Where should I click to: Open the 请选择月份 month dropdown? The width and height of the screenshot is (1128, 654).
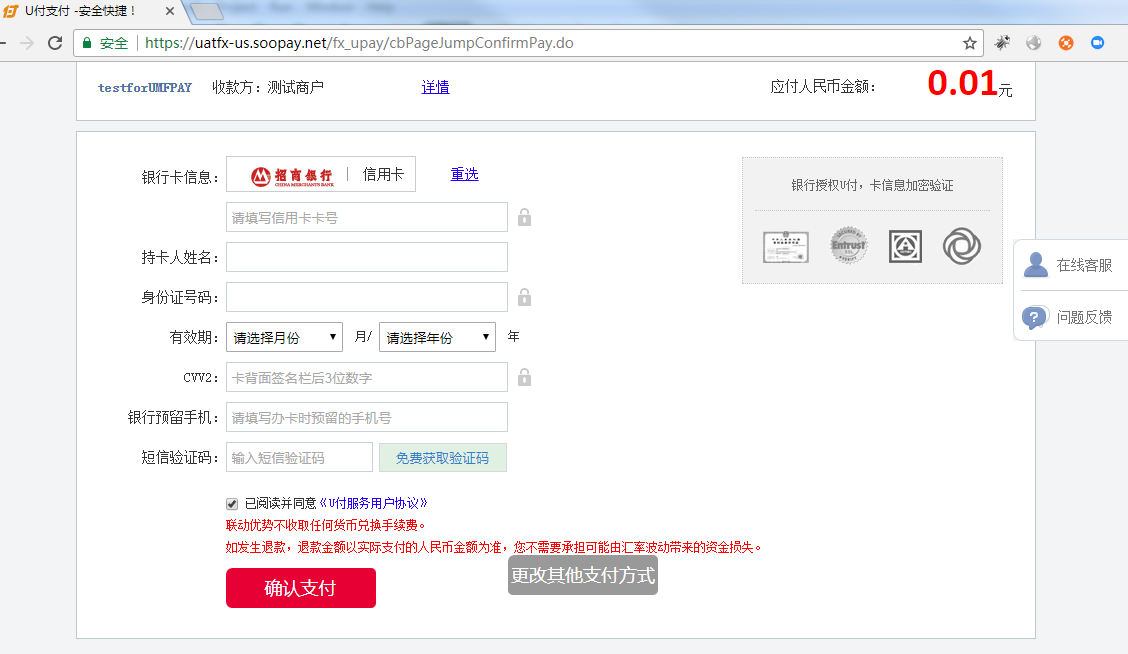tap(283, 337)
